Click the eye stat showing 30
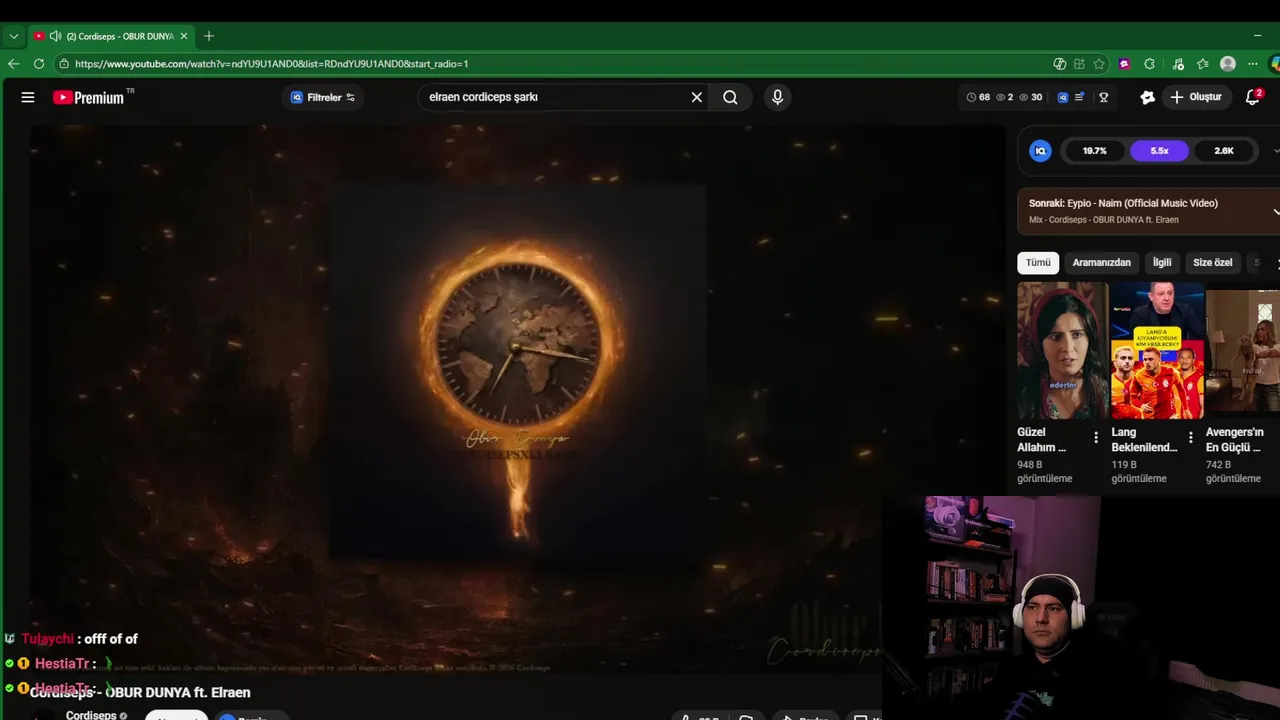1280x720 pixels. coord(1031,97)
